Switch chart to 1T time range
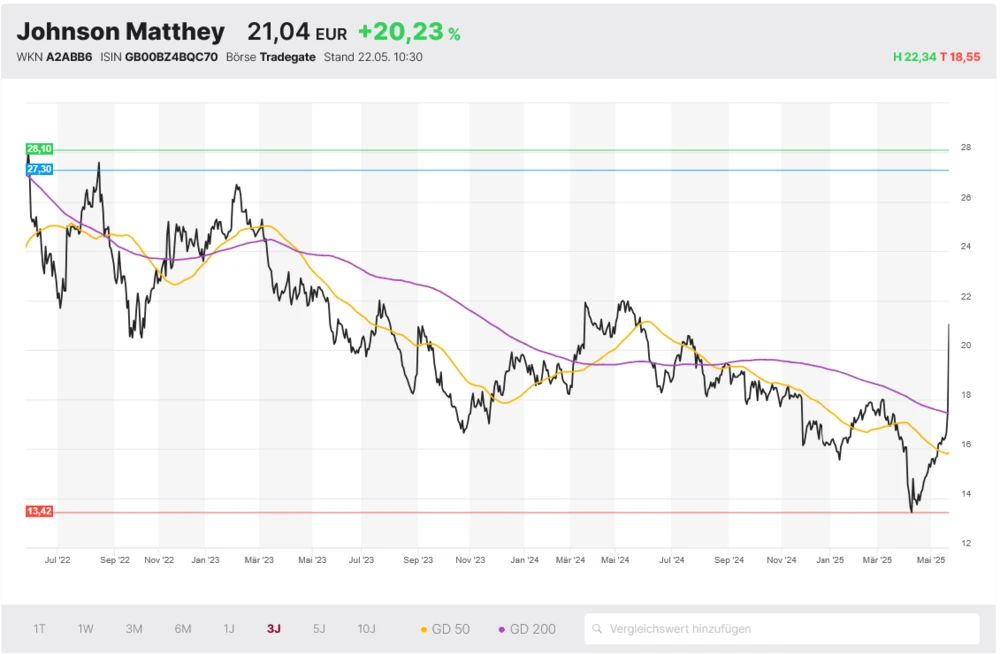The height and width of the screenshot is (654, 1000). click(x=39, y=629)
